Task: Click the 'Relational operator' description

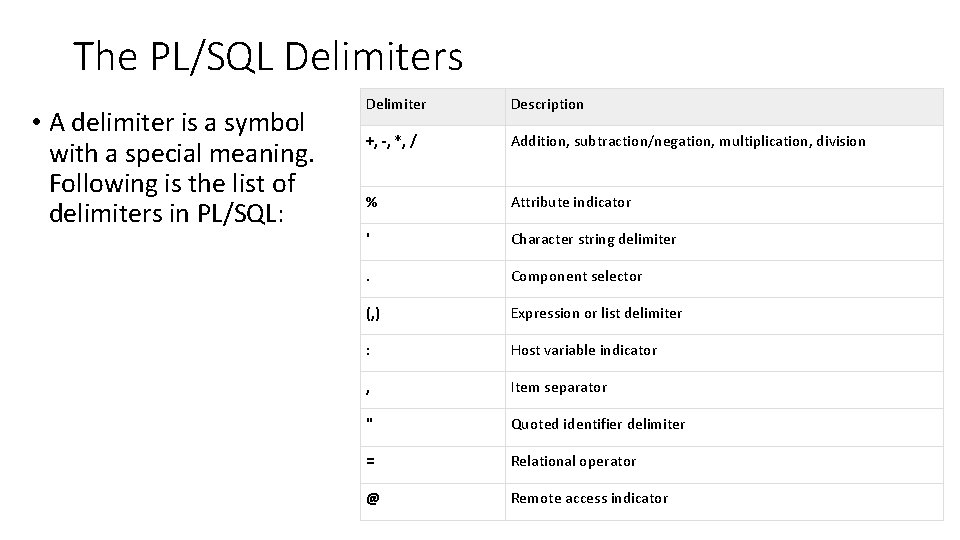Action: tap(573, 461)
